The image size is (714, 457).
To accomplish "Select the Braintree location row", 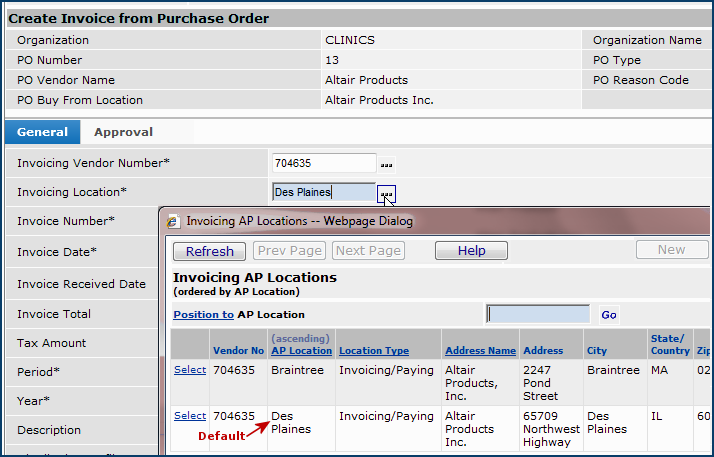I will (x=189, y=370).
